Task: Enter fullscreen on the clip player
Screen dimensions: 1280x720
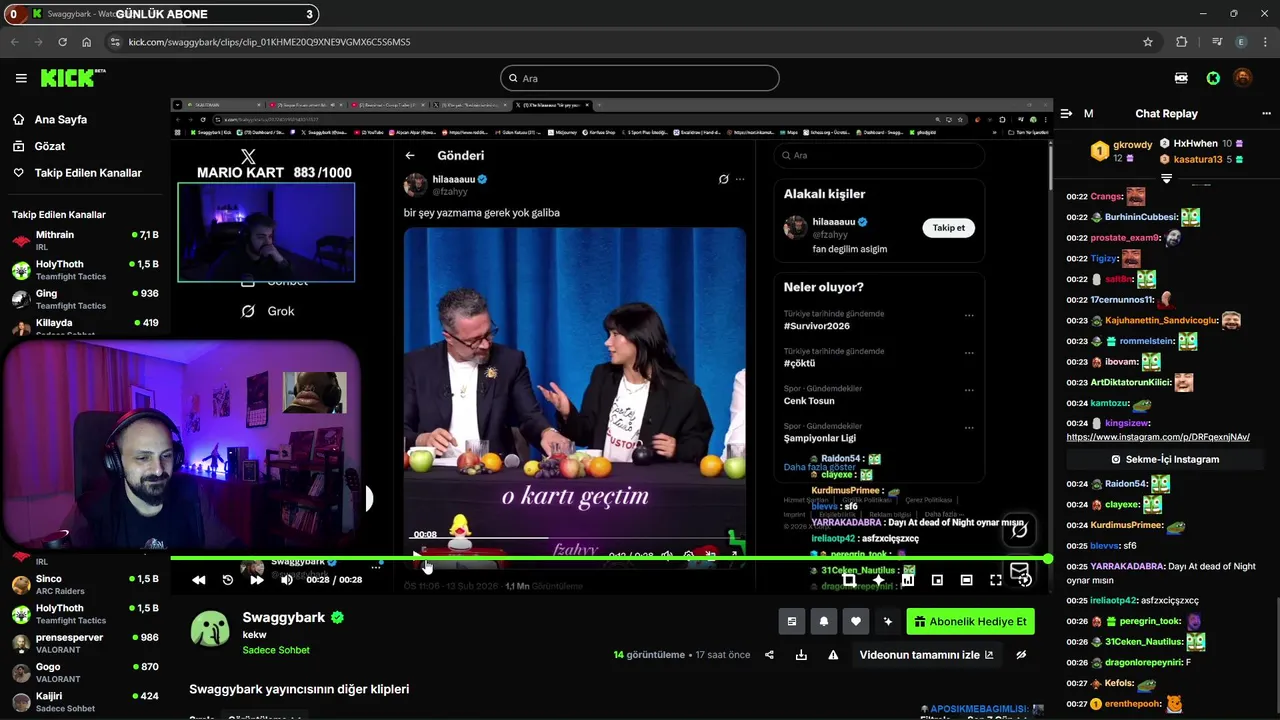Action: (x=996, y=580)
